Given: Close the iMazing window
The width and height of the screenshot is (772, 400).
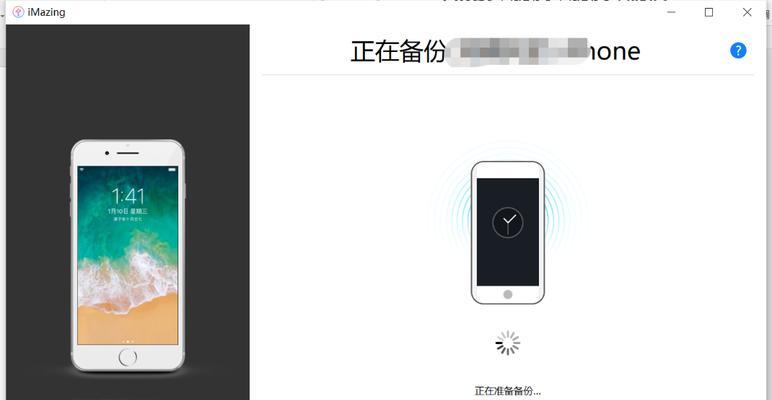Looking at the screenshot, I should [x=747, y=12].
